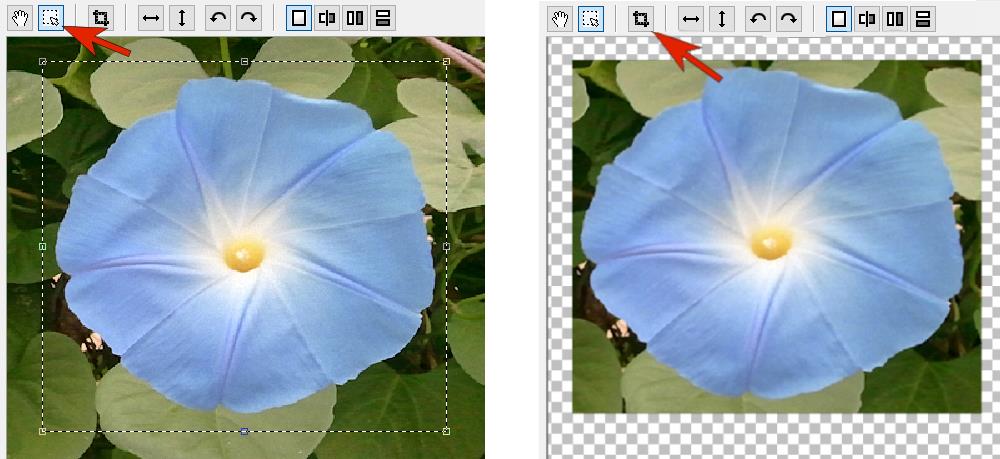Grab the top-left corner handle of the selection
The image size is (1000, 459).
(x=43, y=61)
